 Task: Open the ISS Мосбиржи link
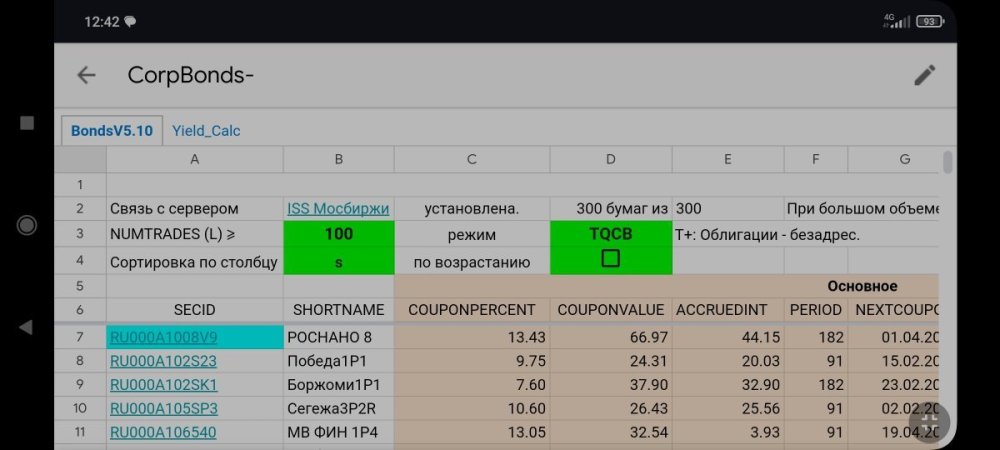coord(338,209)
